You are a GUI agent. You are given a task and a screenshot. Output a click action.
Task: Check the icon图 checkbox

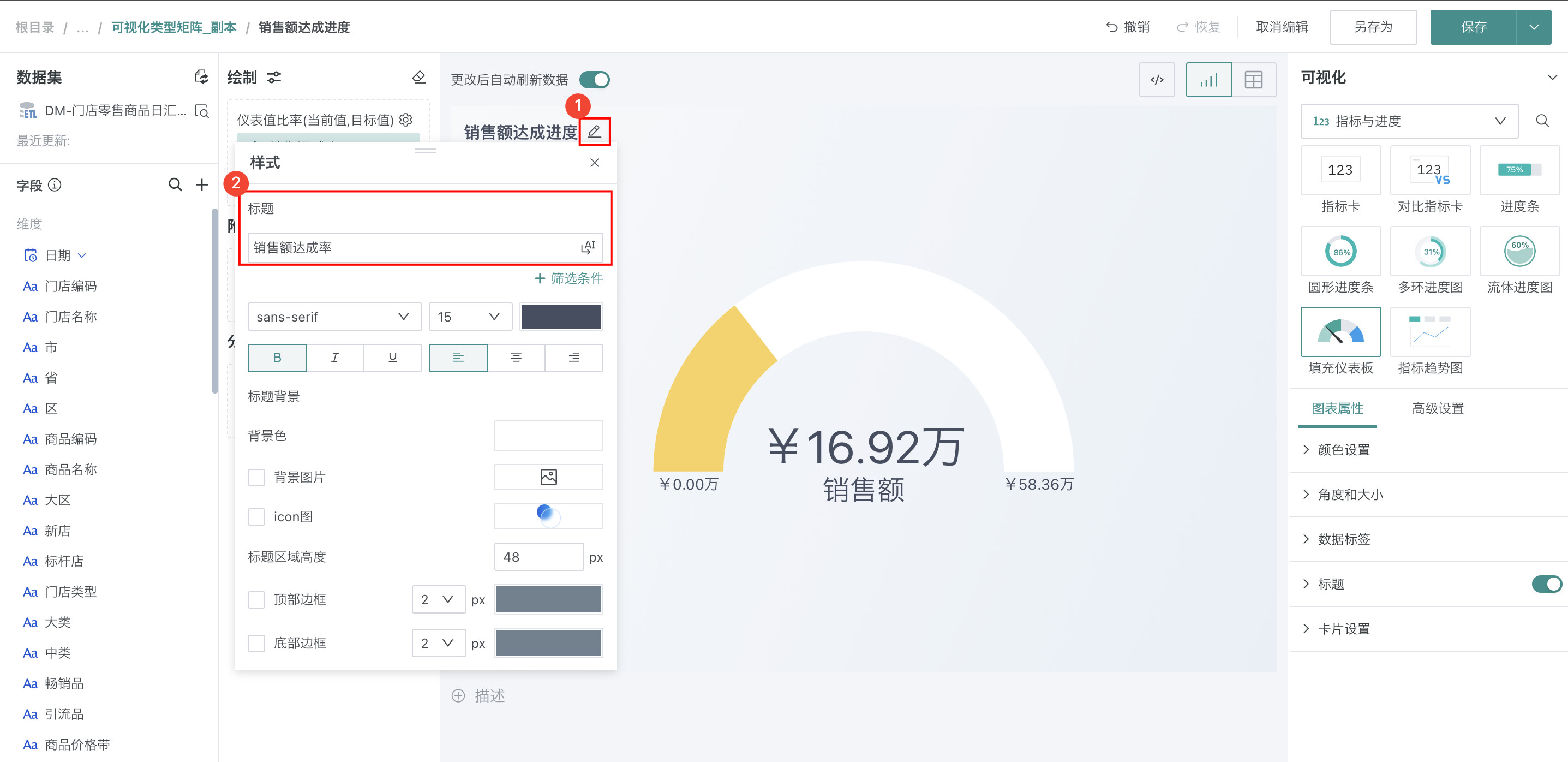(x=256, y=516)
